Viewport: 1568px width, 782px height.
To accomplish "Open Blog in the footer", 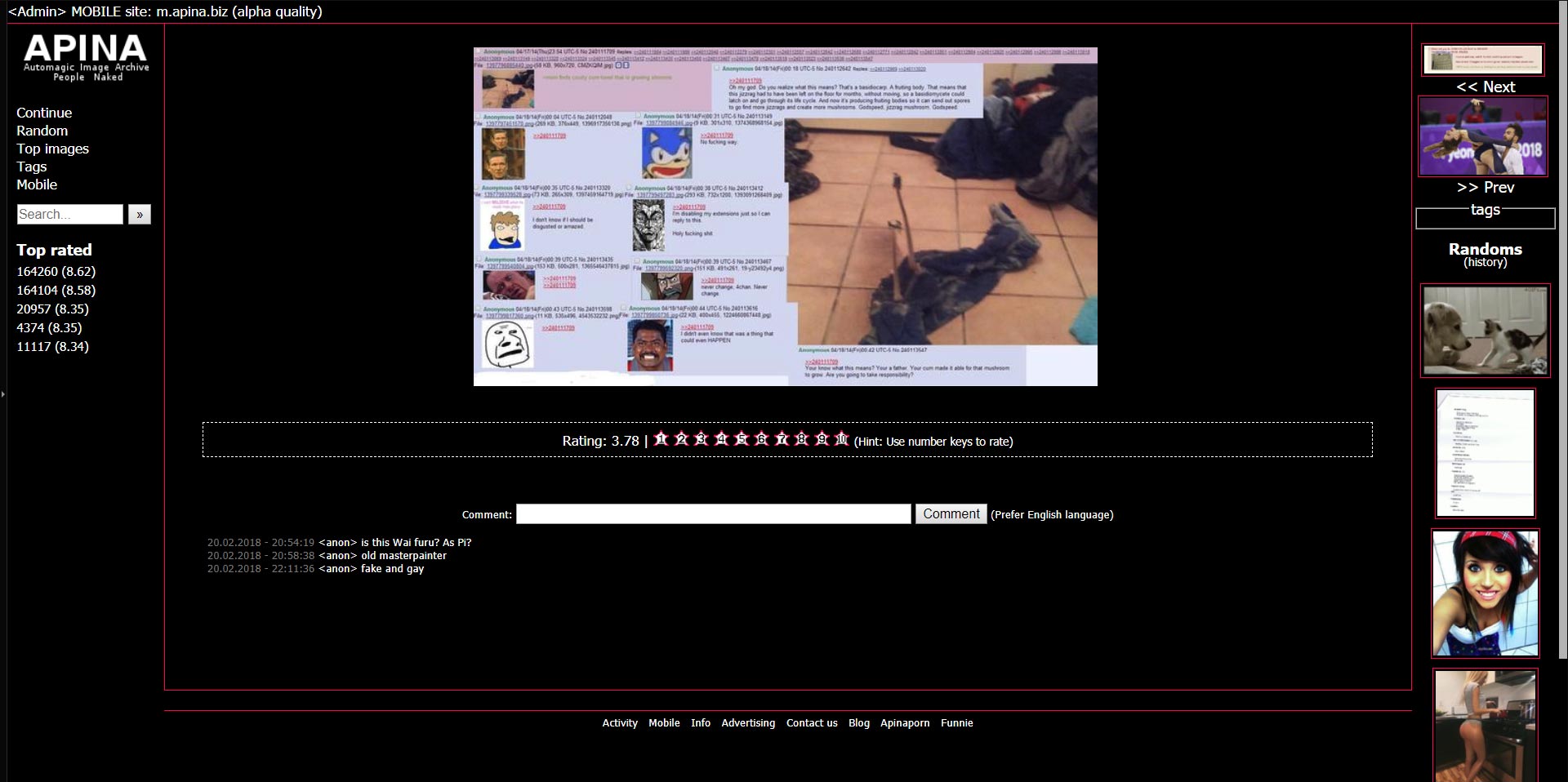I will click(859, 723).
